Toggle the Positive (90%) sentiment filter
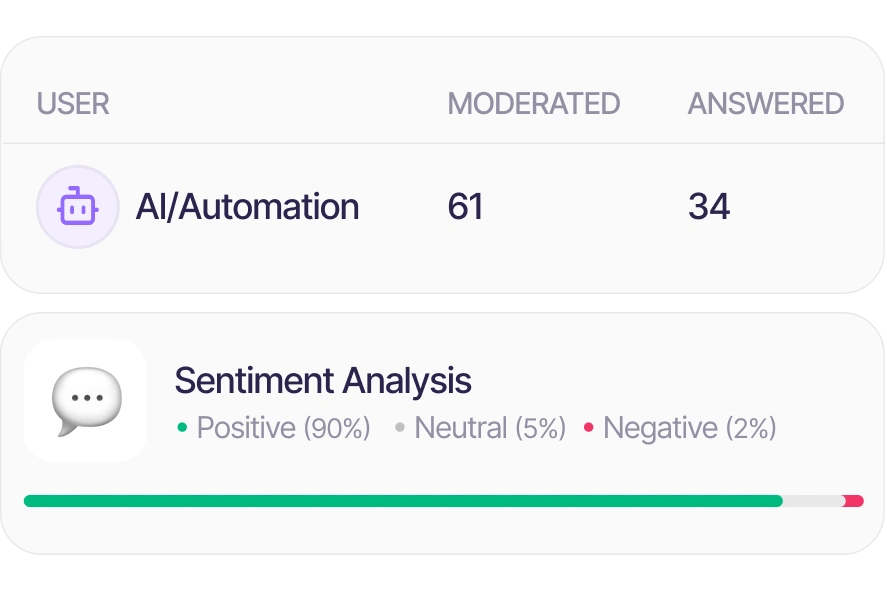887x594 pixels. point(283,428)
